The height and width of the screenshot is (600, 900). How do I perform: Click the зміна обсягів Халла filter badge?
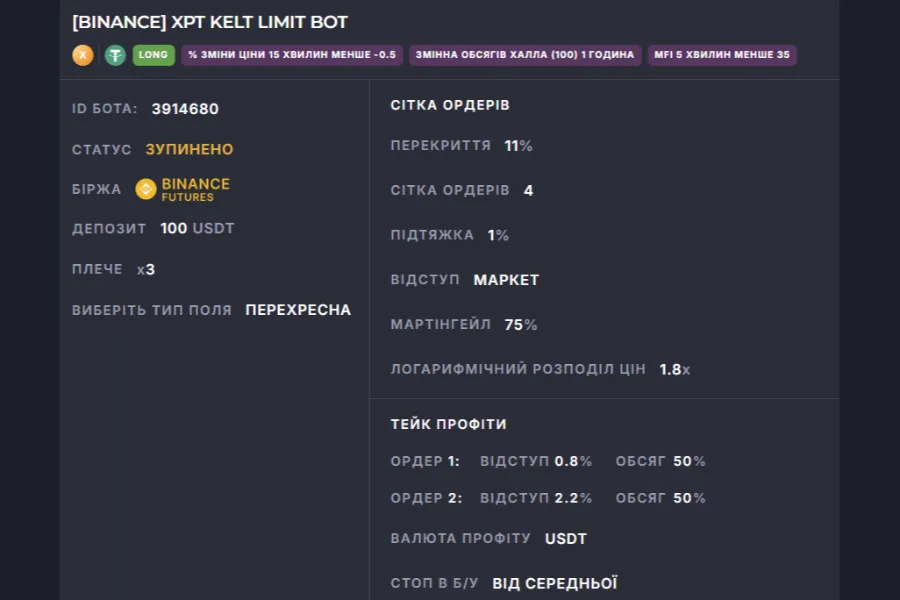coord(523,55)
